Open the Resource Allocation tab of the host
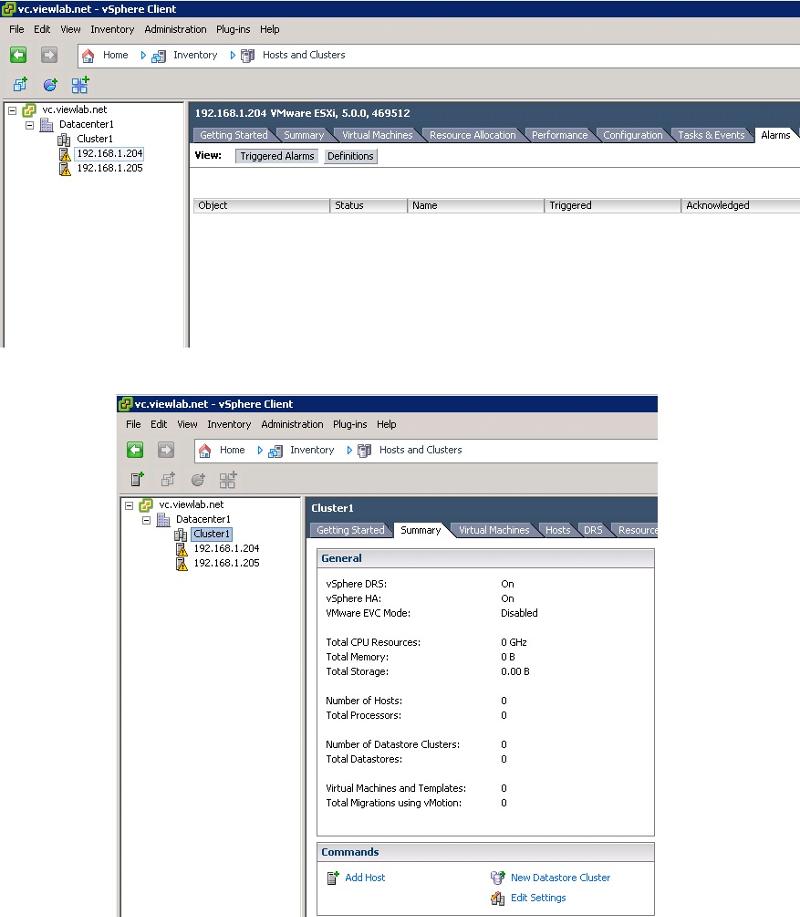This screenshot has width=800, height=917. [x=473, y=135]
